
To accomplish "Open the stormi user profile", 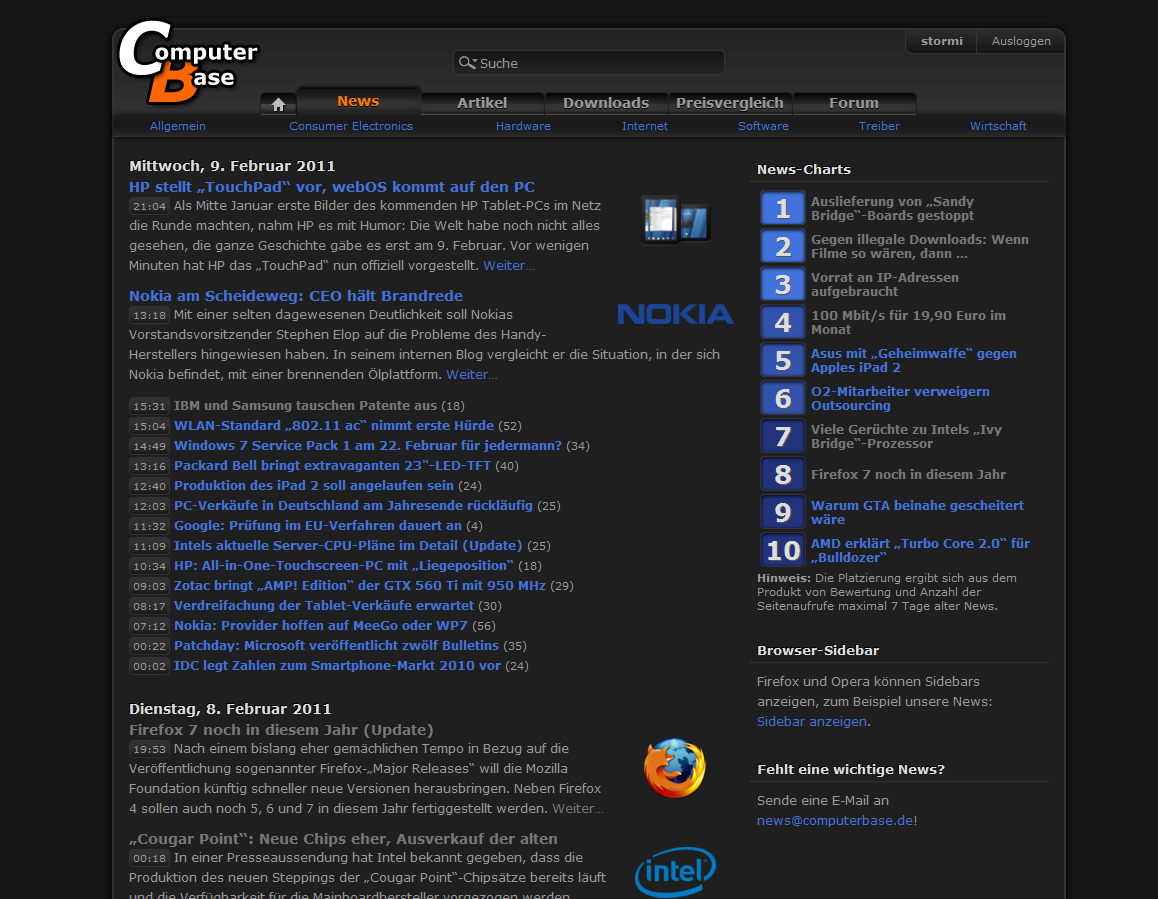I will point(942,41).
